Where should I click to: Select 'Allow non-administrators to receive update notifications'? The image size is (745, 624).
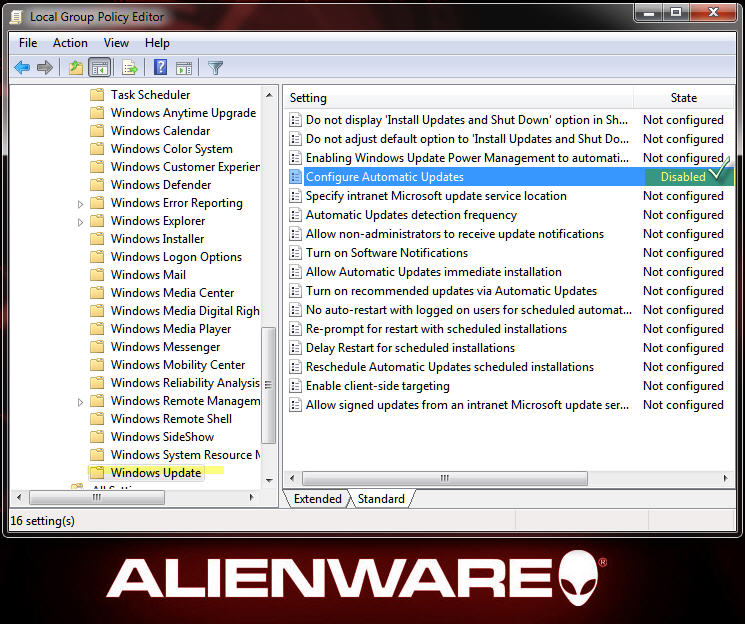coord(455,234)
